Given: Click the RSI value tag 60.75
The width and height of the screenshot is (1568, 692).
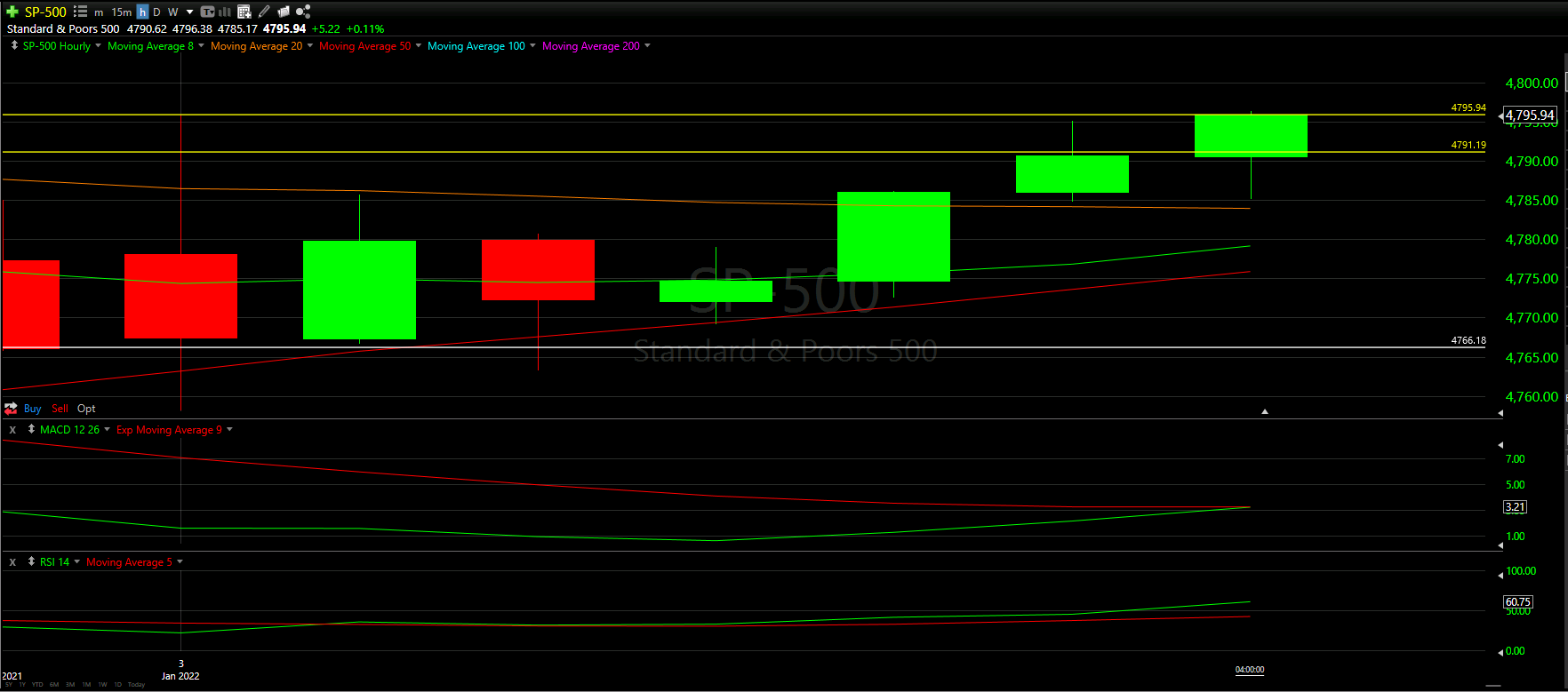Looking at the screenshot, I should click(x=1517, y=601).
